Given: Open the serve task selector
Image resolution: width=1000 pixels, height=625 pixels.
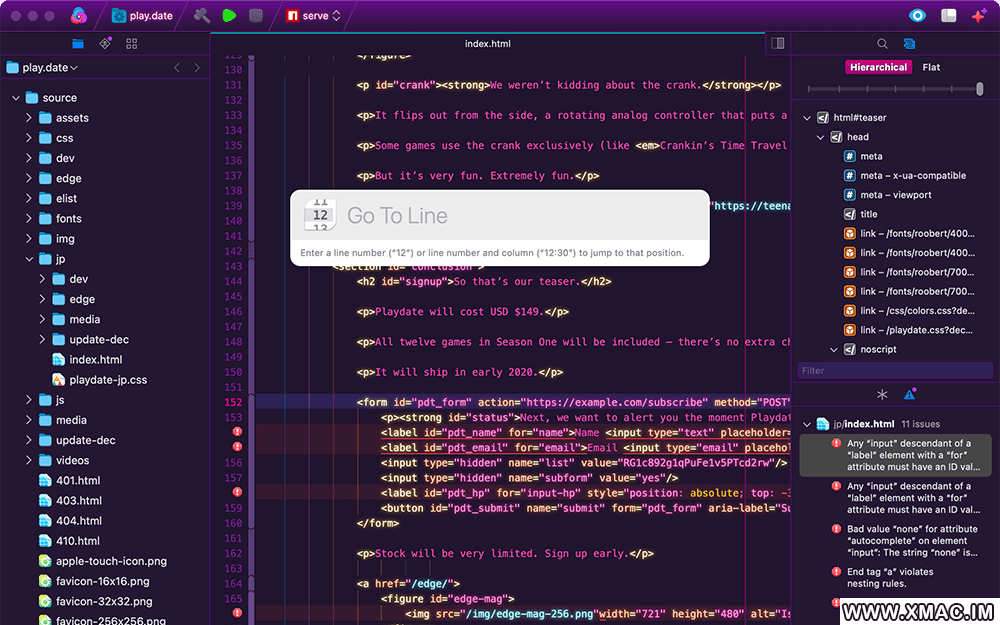Looking at the screenshot, I should tap(313, 15).
